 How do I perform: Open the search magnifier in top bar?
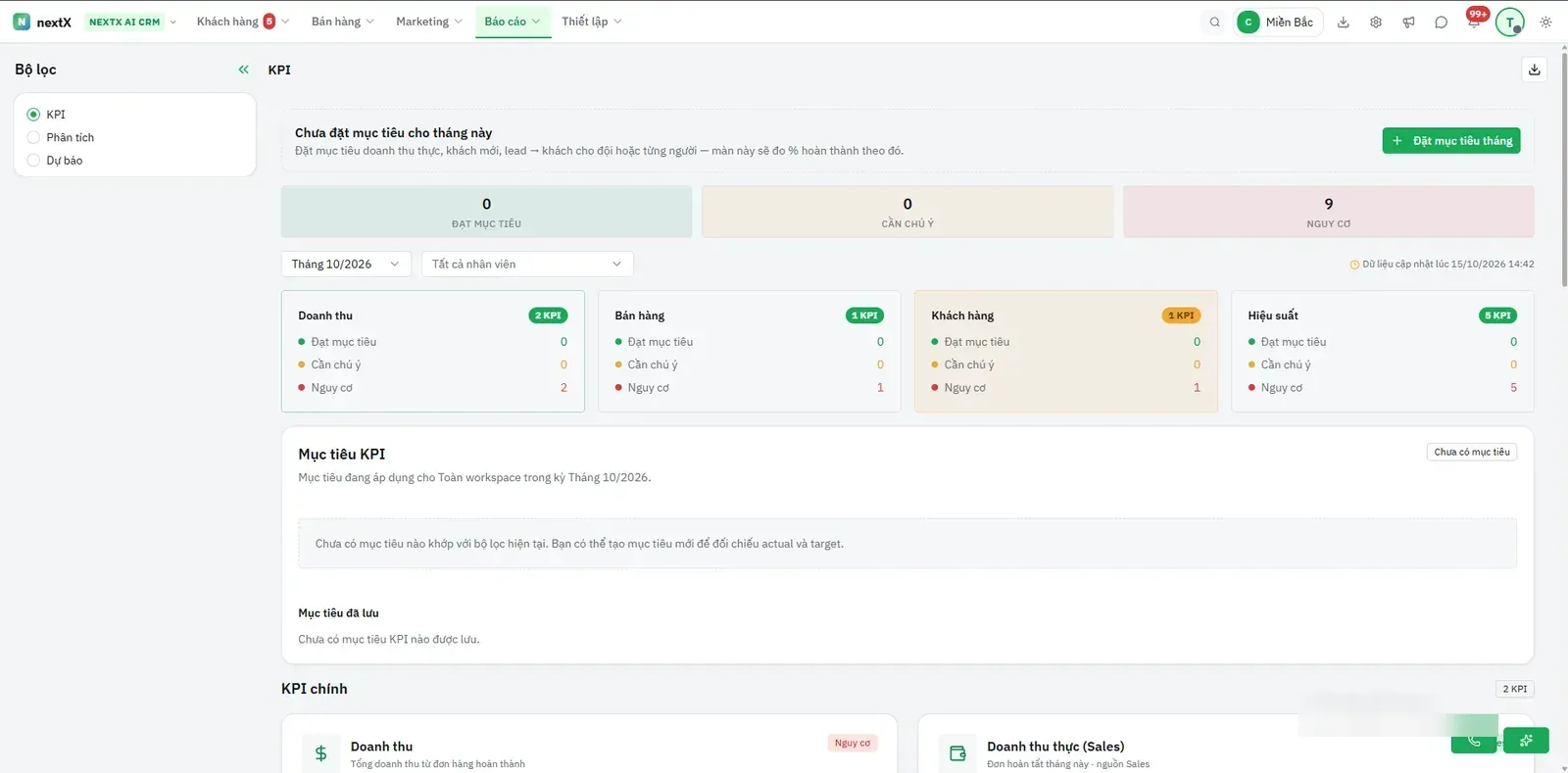point(1215,22)
